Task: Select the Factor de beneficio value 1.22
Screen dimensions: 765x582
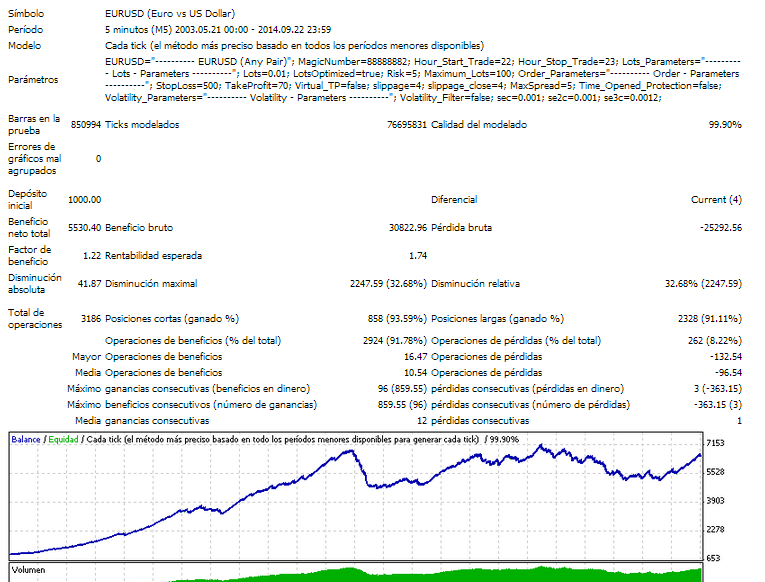Action: click(91, 256)
